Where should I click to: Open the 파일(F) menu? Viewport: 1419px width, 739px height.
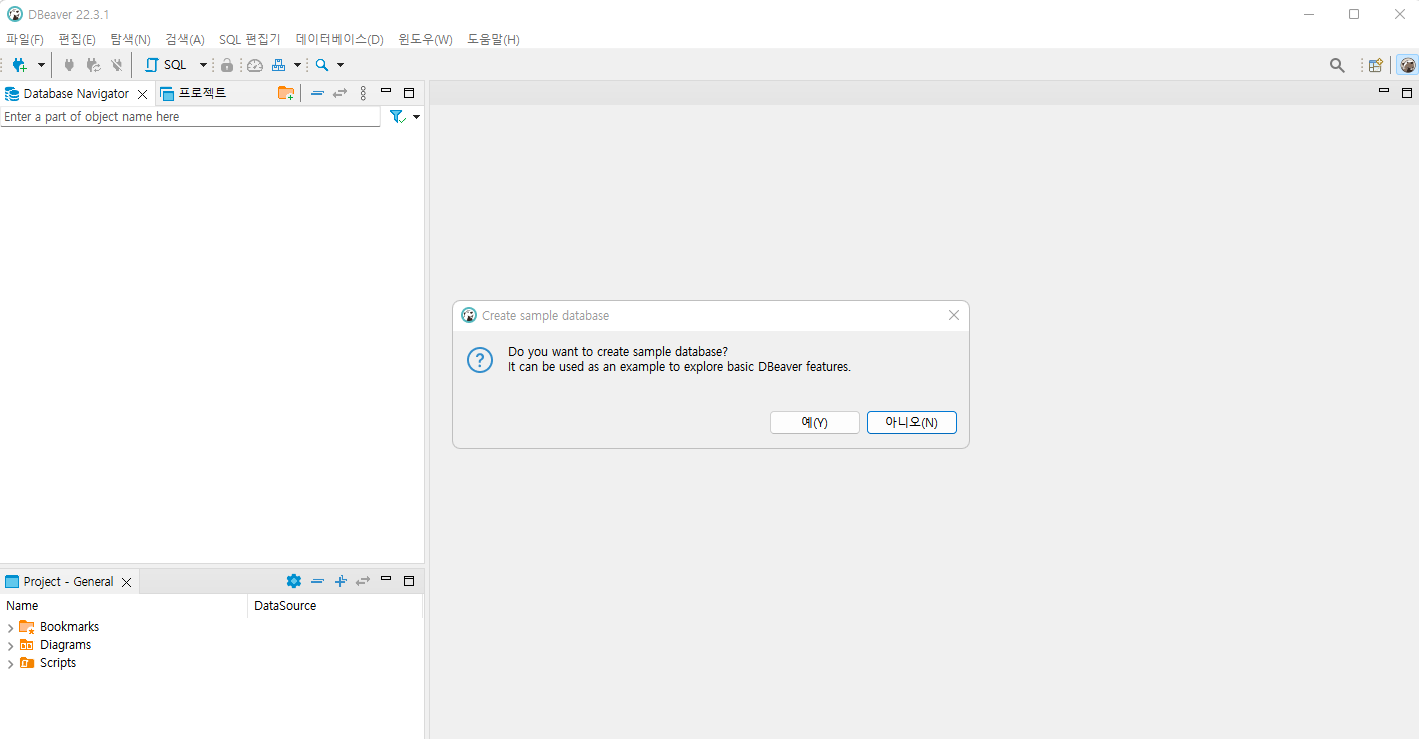click(25, 40)
